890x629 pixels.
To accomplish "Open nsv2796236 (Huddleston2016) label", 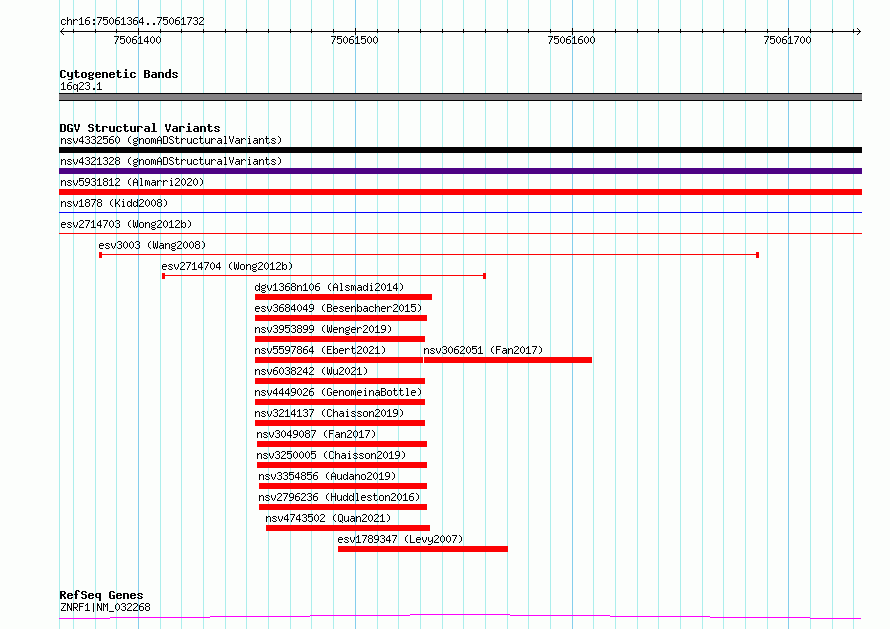I will [339, 497].
